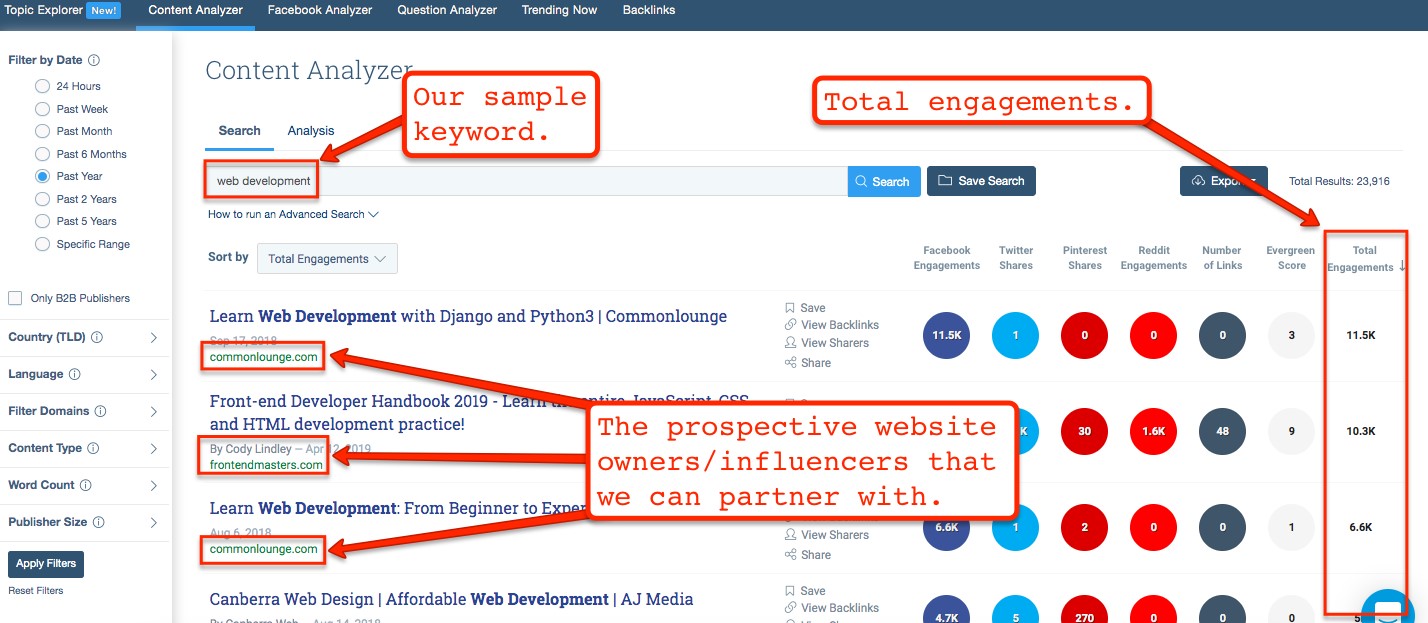
Task: Click the Apply Filters button
Action: pos(46,564)
